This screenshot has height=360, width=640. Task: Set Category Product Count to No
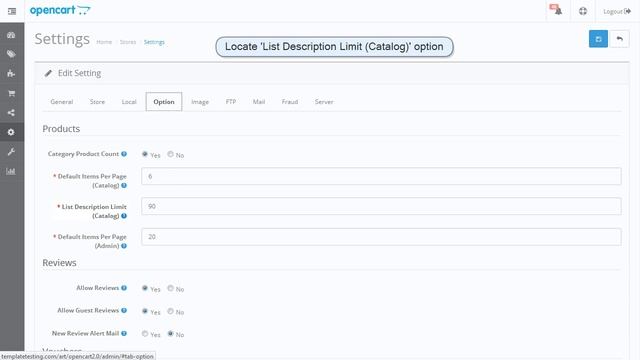[171, 154]
